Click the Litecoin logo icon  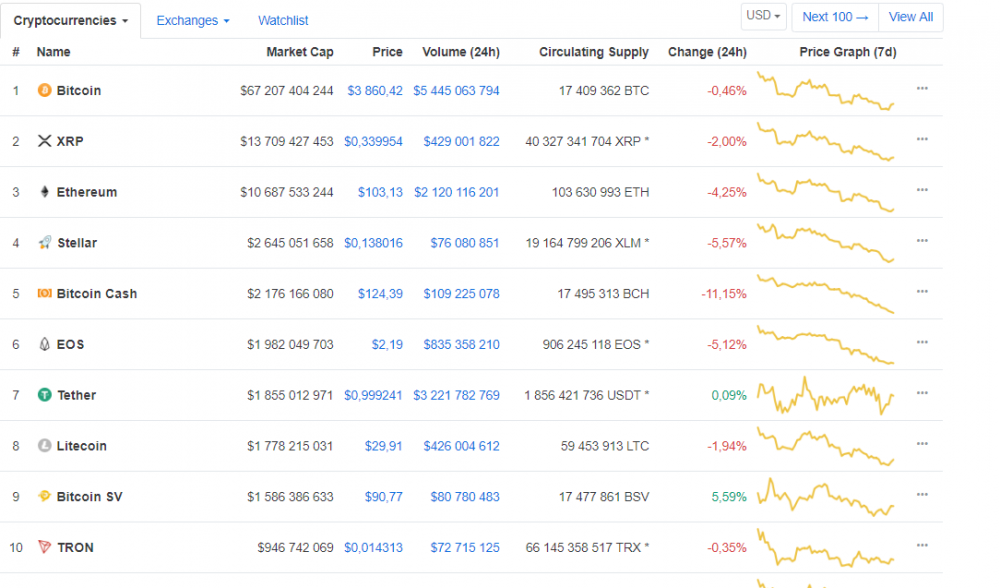click(x=44, y=446)
